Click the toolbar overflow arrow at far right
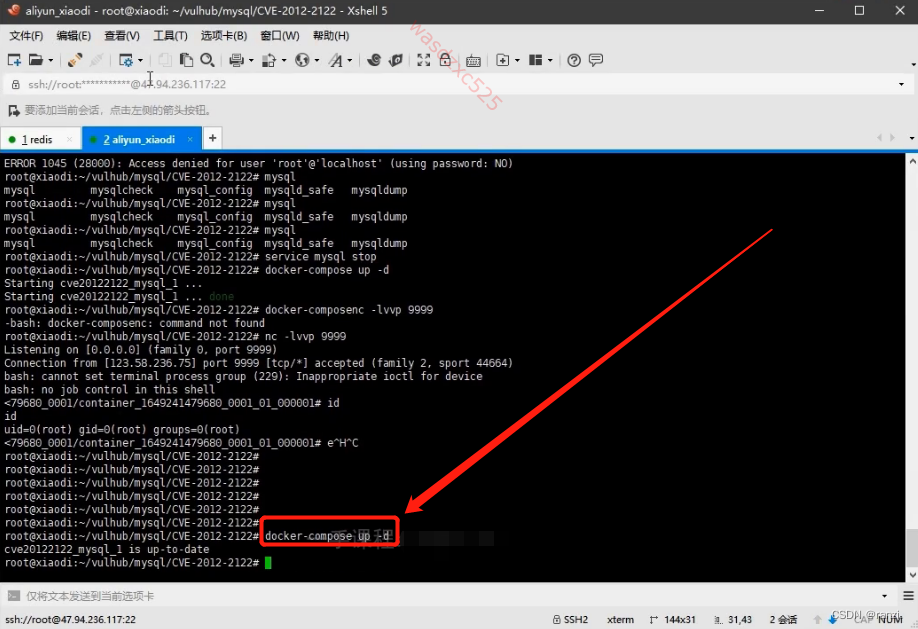The width and height of the screenshot is (918, 629). [913, 64]
